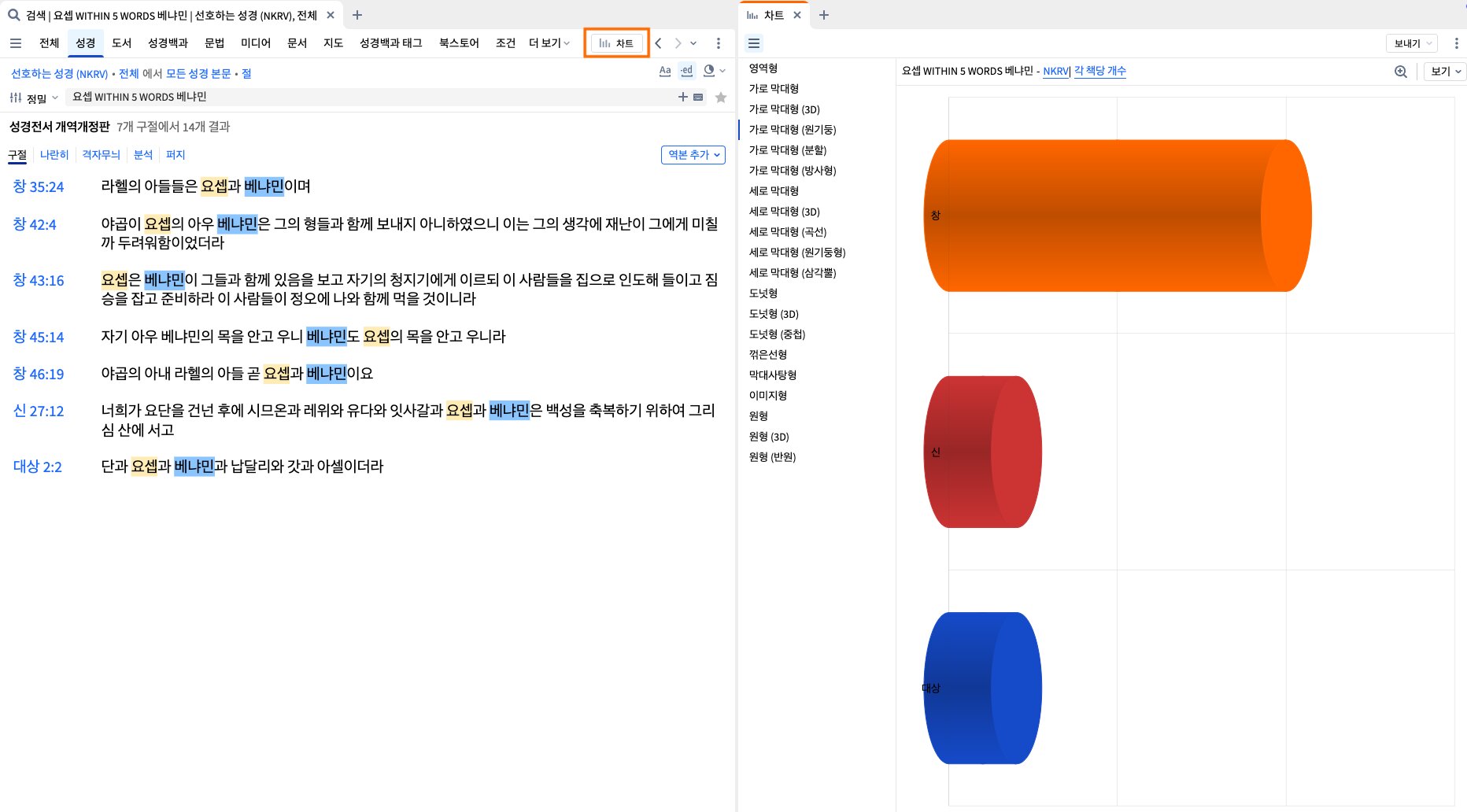
Task: Toggle the chart panel sidebar hamburger
Action: (754, 43)
